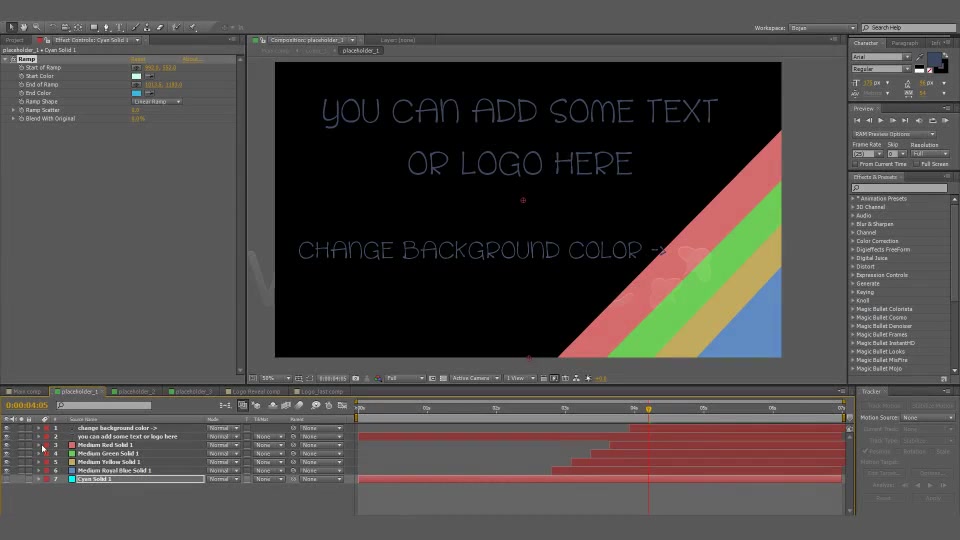Select the Eraser tool
The width and height of the screenshot is (960, 540).
pyautogui.click(x=160, y=27)
